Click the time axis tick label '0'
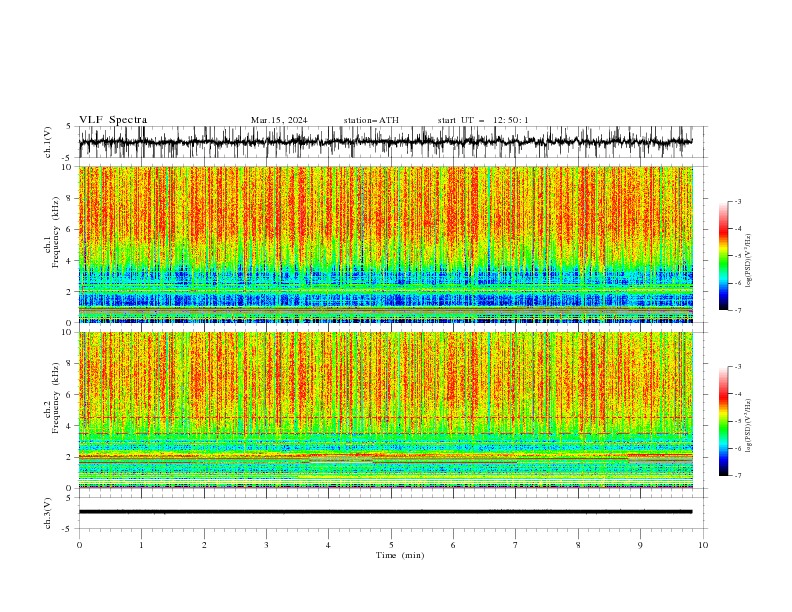 79,545
